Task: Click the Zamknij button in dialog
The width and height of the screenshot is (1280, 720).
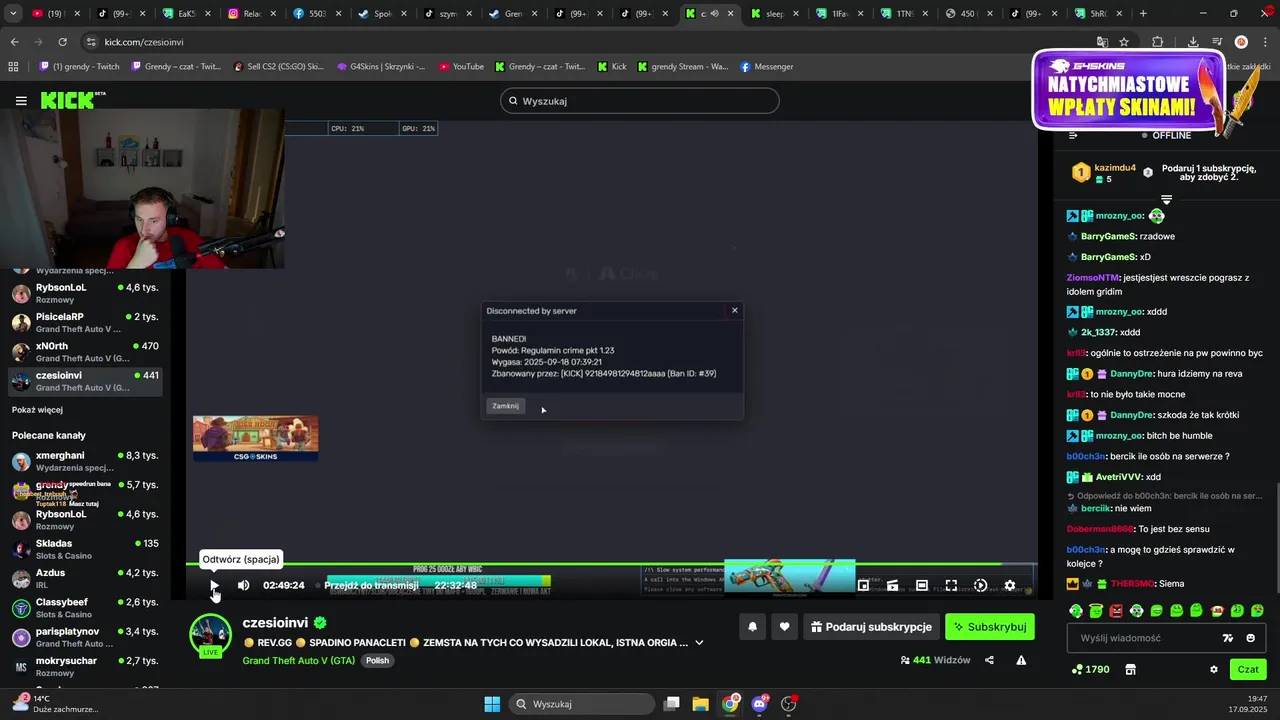Action: 505,406
